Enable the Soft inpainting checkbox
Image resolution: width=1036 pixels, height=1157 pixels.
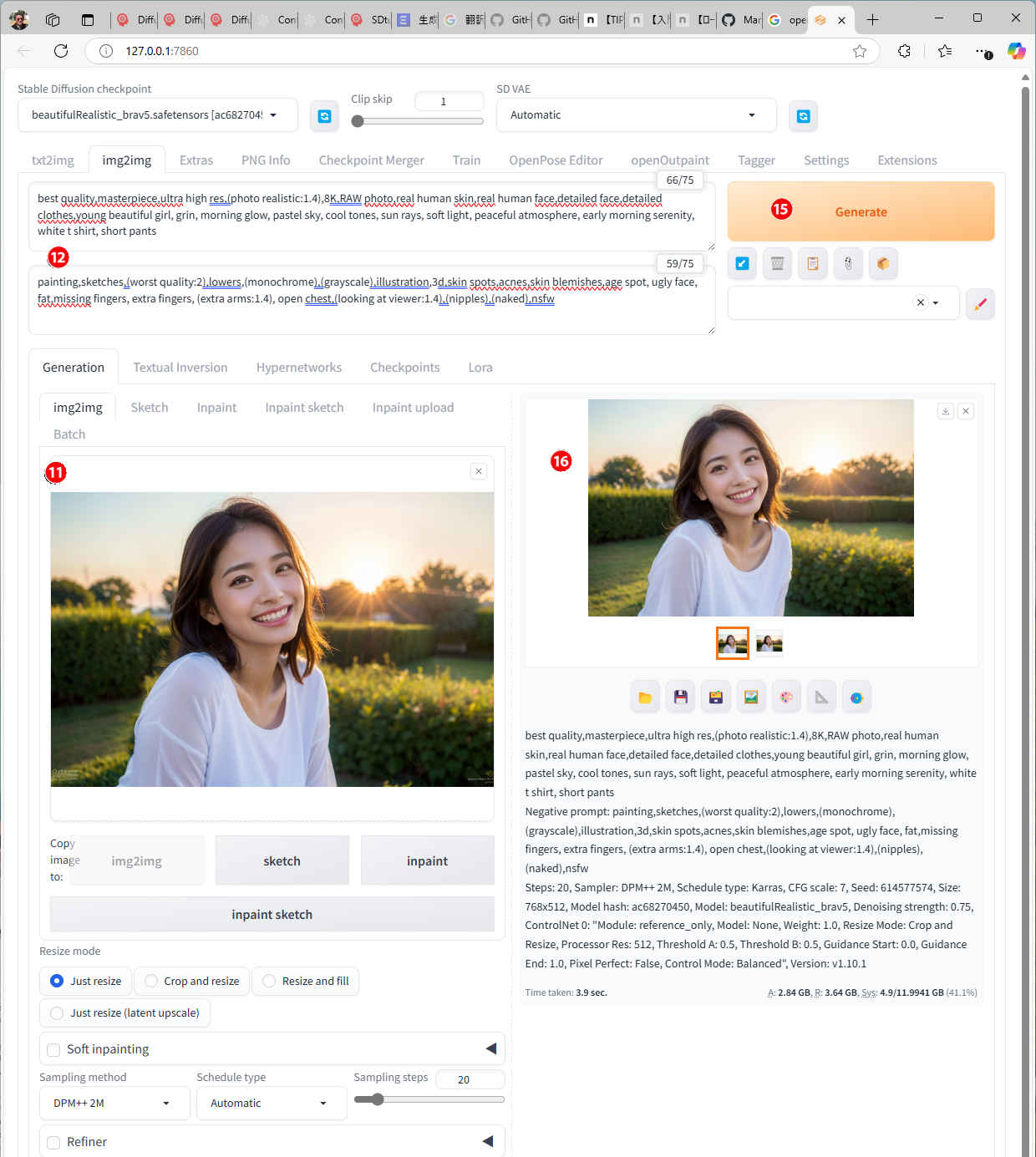point(54,1049)
